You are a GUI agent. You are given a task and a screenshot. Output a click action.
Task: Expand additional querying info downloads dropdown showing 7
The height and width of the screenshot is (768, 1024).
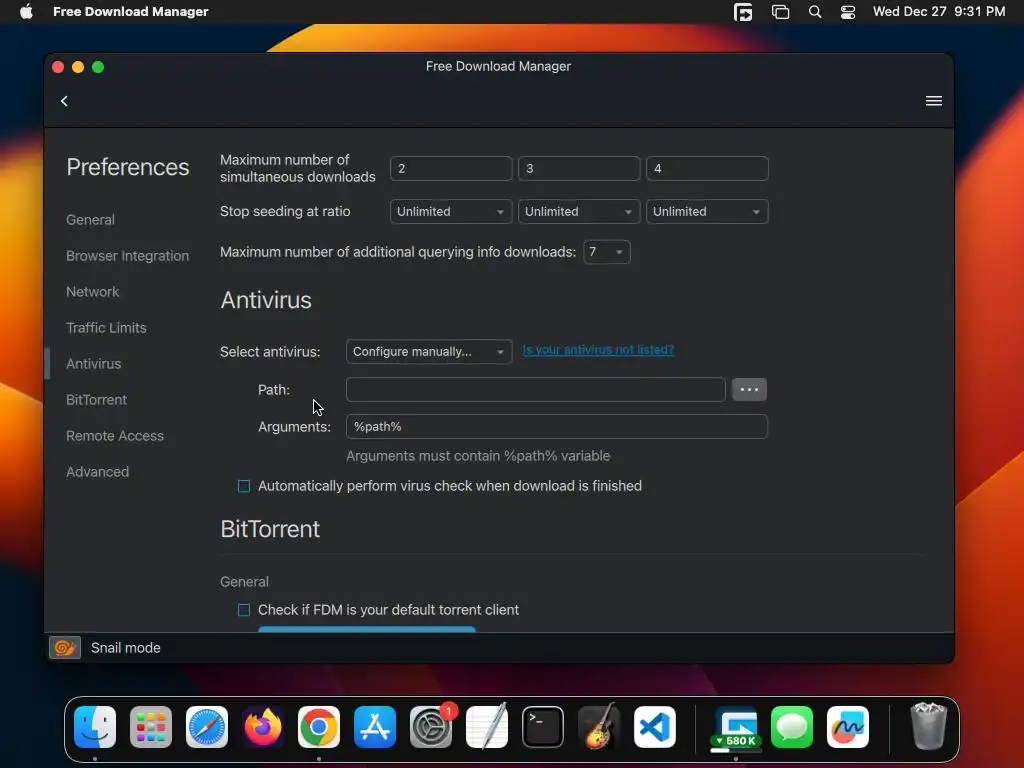(606, 252)
